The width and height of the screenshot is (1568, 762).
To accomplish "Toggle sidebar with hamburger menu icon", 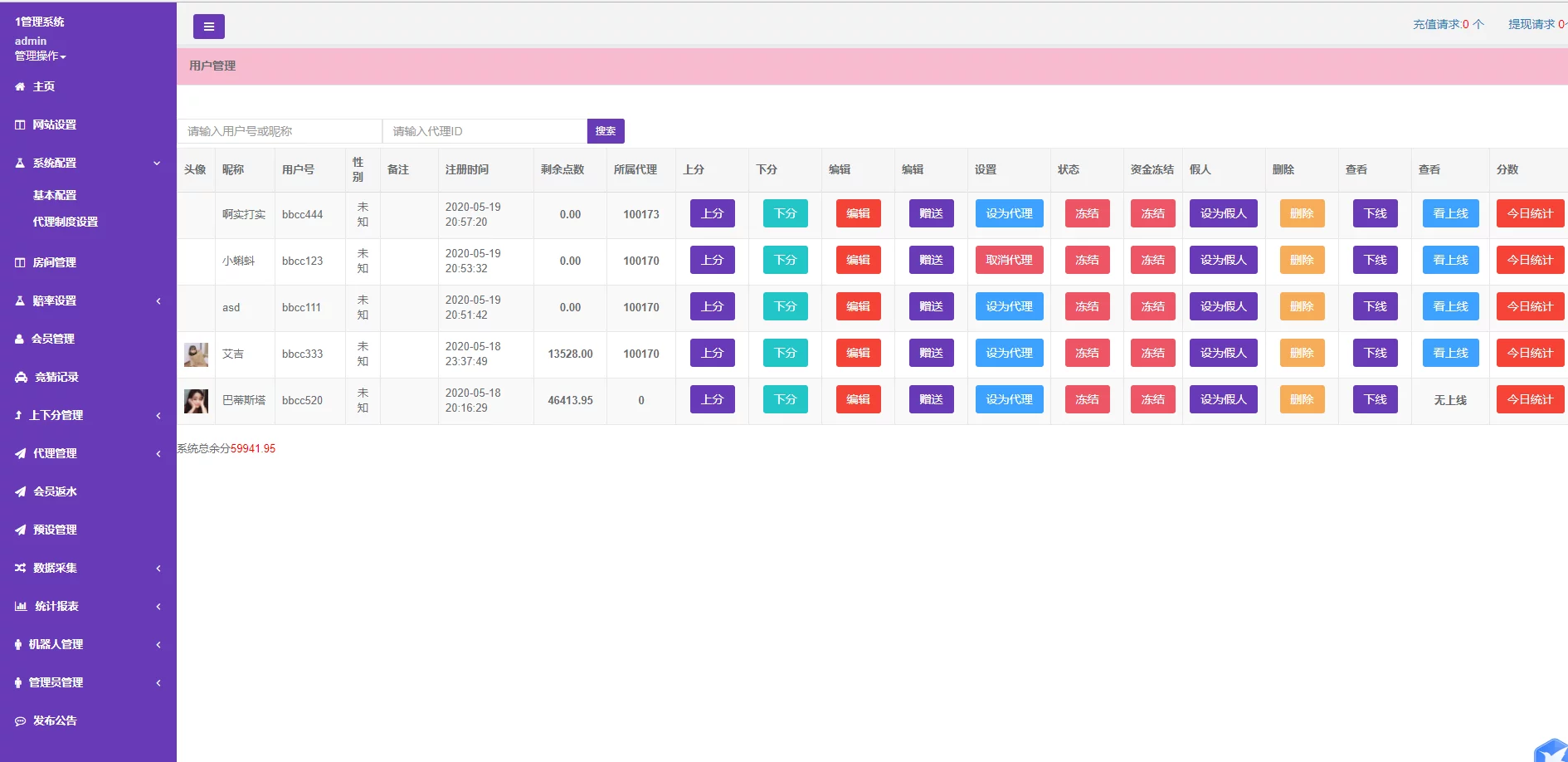I will 208,27.
